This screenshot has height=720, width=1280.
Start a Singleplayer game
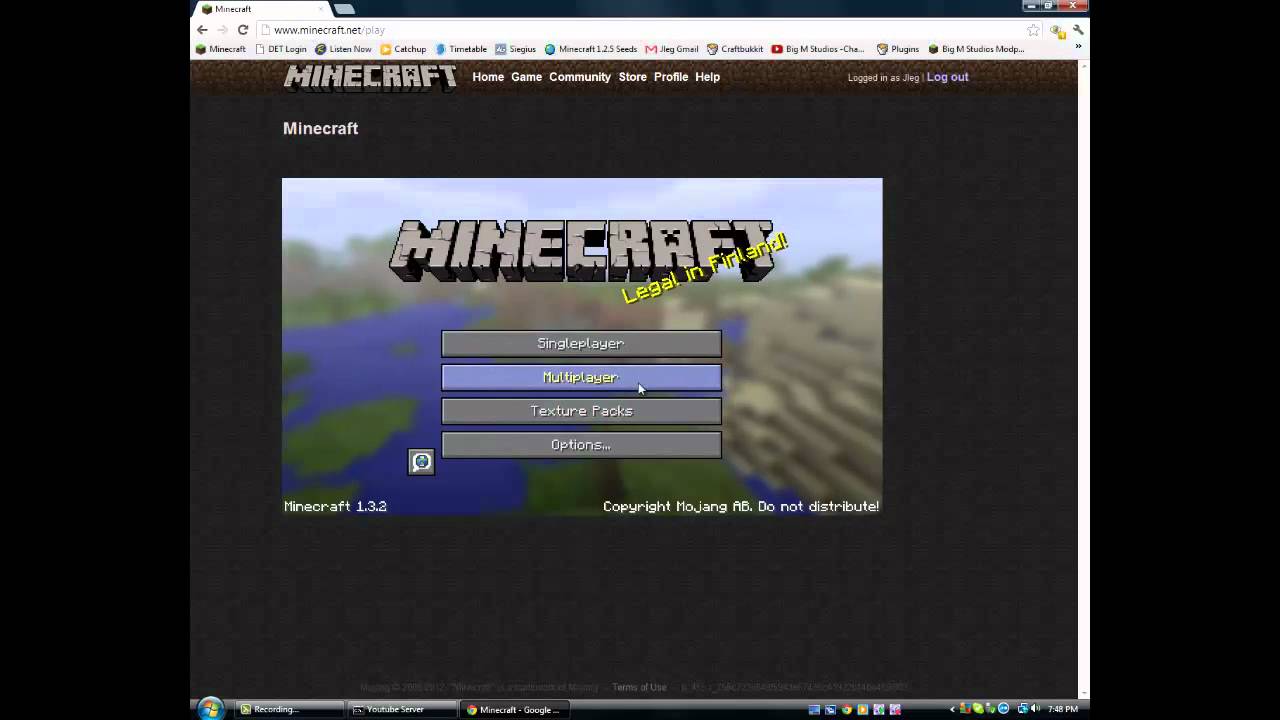tap(581, 344)
